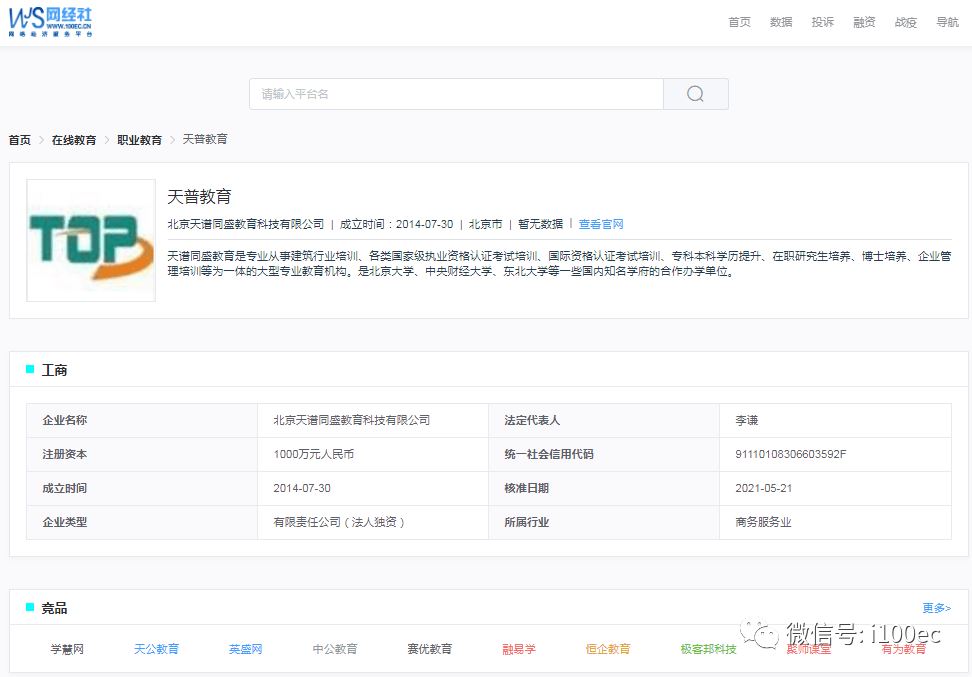The image size is (972, 677).
Task: Open 战疫 in the top navigation
Action: tap(905, 22)
